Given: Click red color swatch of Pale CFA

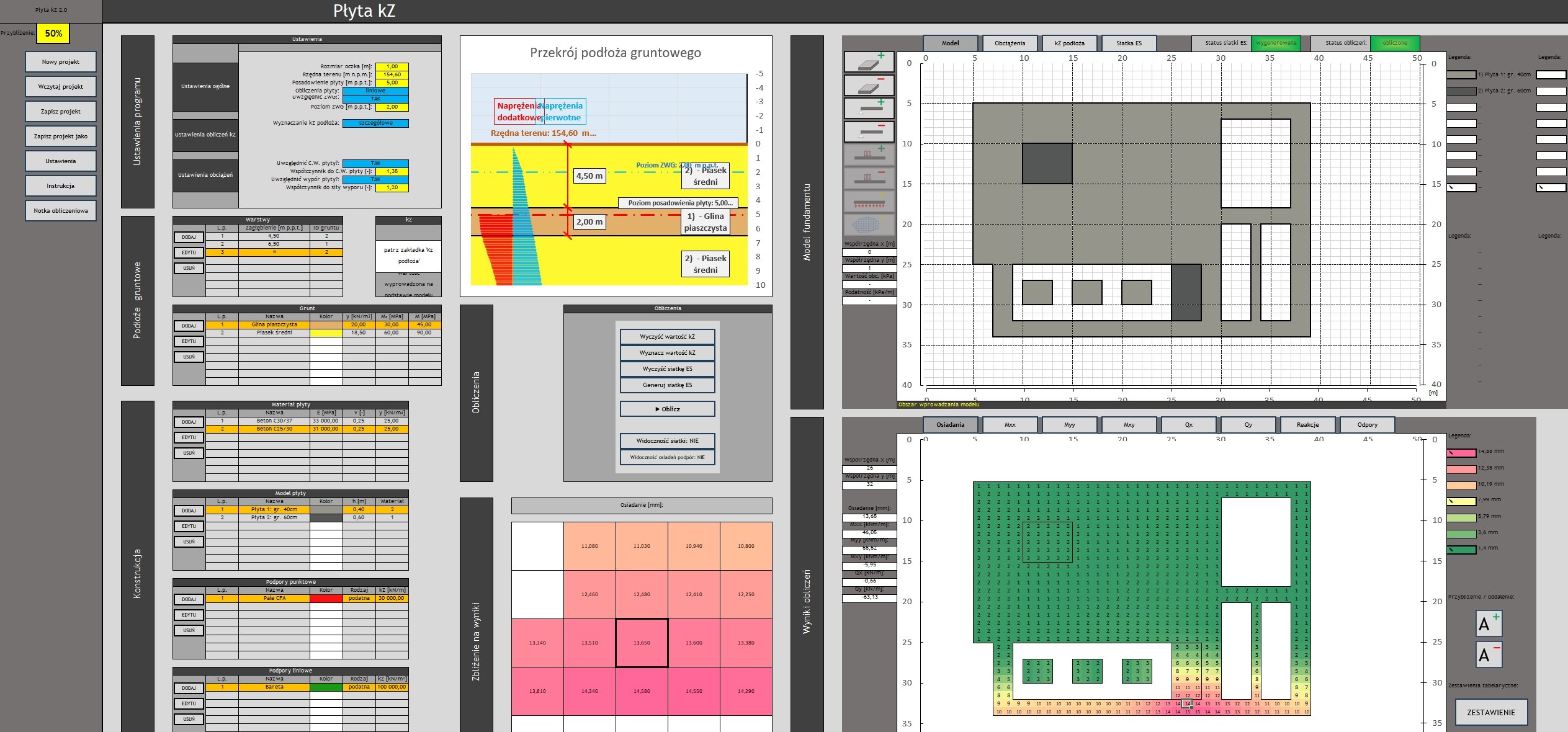Looking at the screenshot, I should [x=326, y=599].
